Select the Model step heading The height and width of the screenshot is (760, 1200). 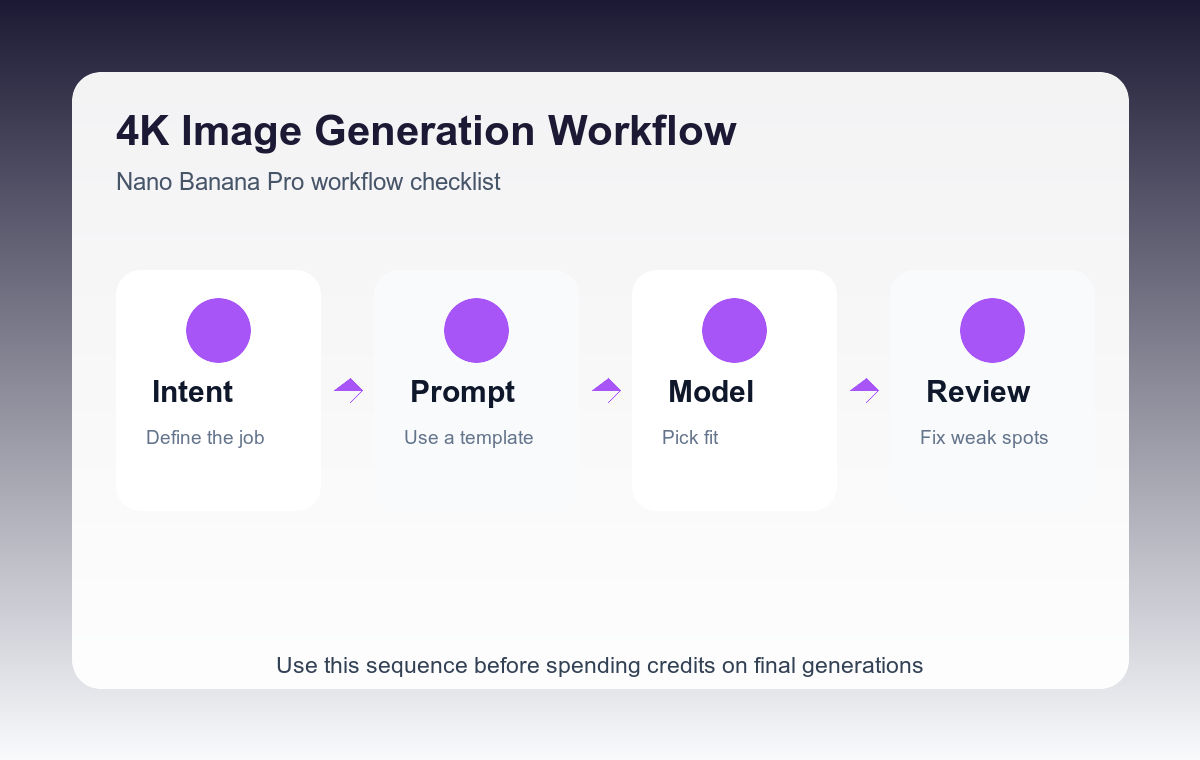pyautogui.click(x=711, y=392)
